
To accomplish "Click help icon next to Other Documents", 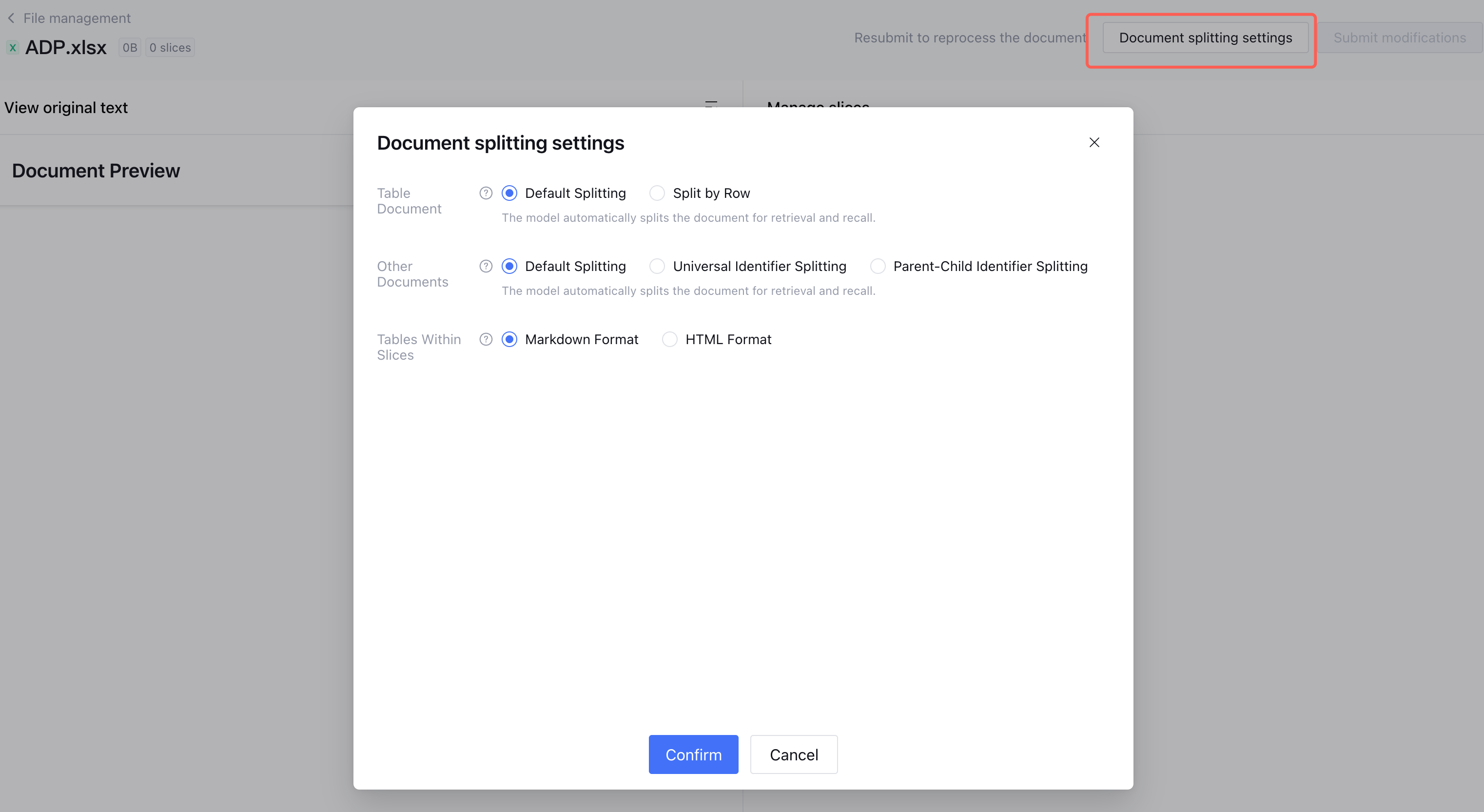I will [x=486, y=266].
